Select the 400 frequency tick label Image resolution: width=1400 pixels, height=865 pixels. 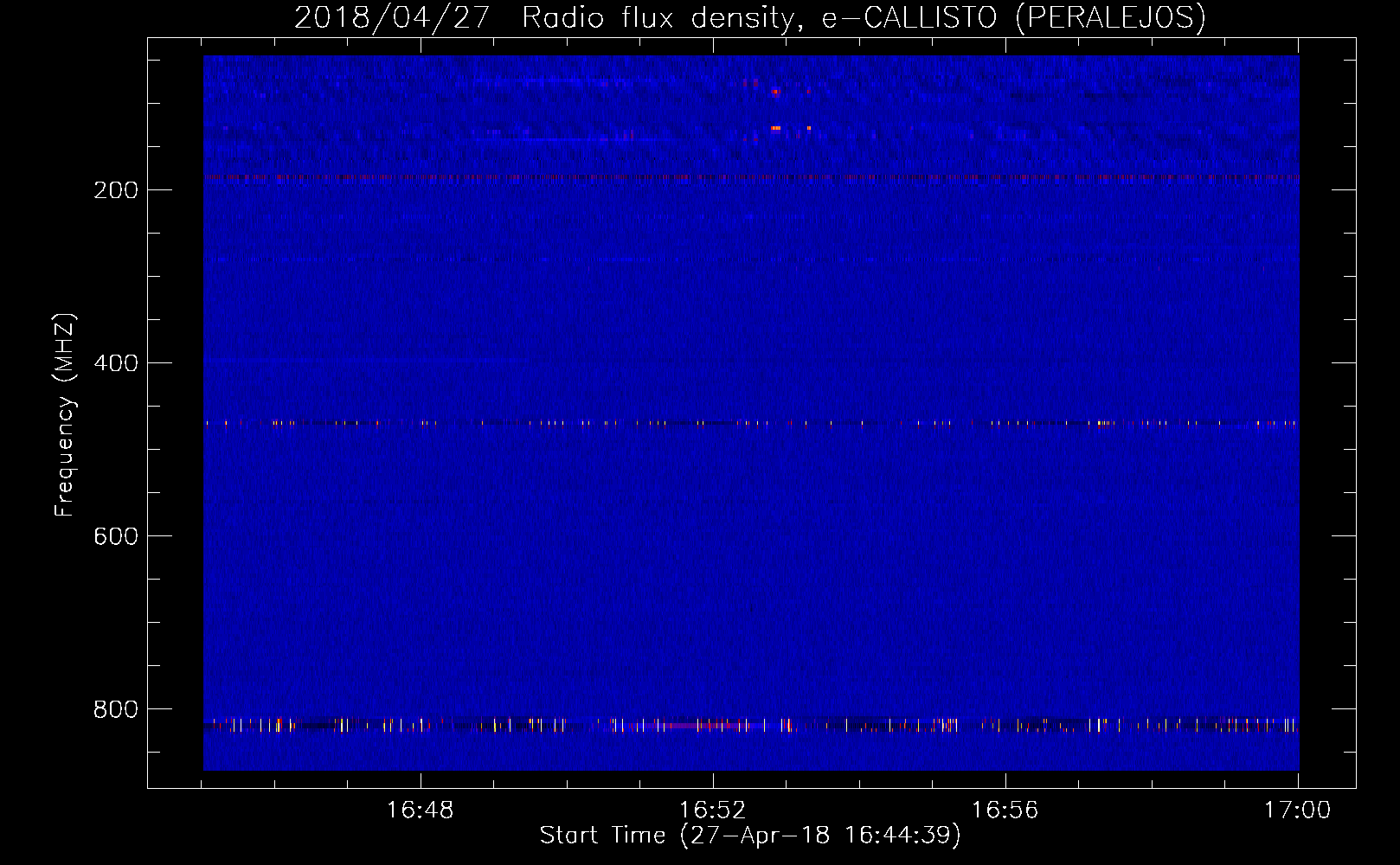coord(116,363)
